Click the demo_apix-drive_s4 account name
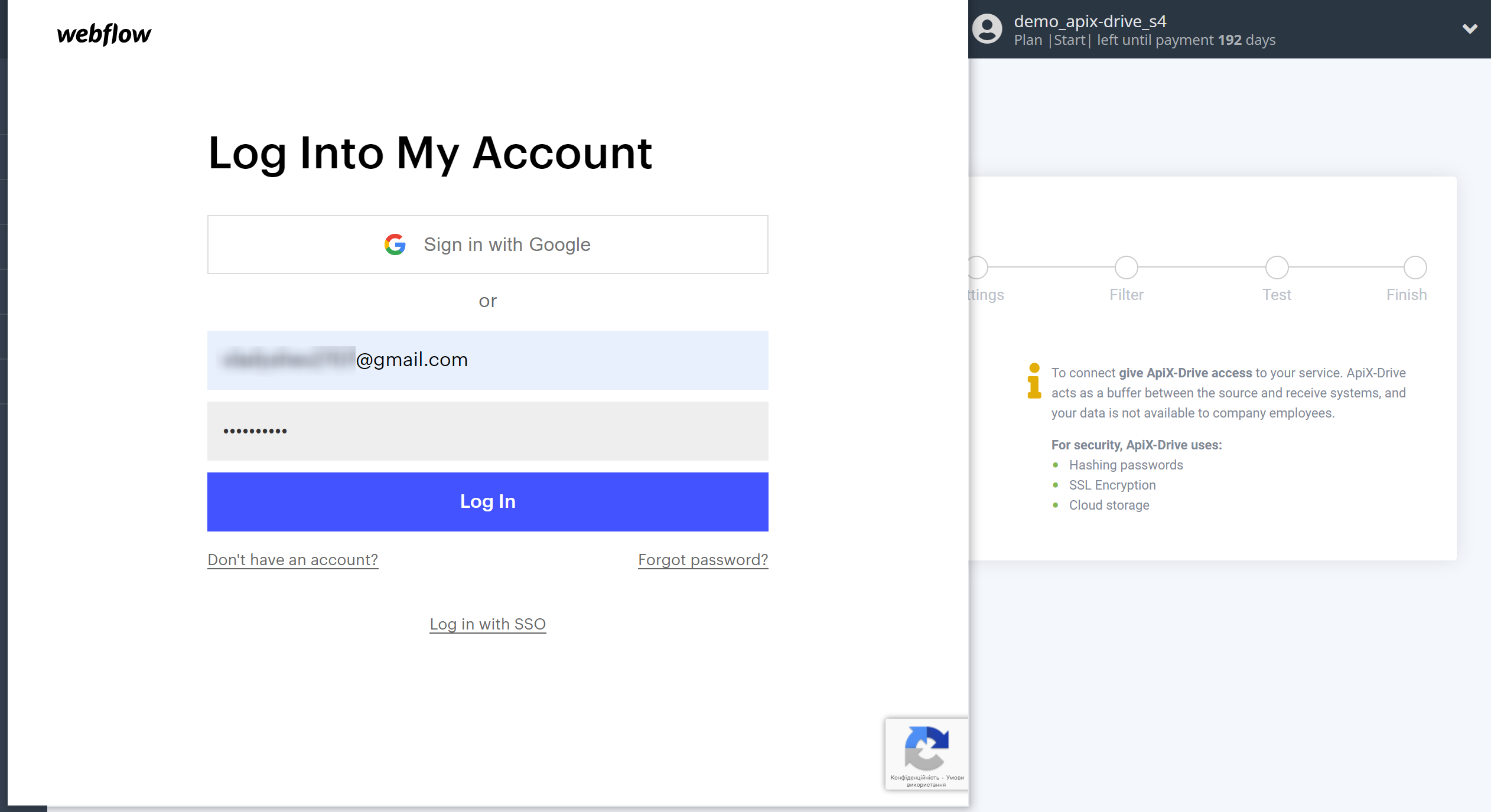Screen dimensions: 1491x812 (x=1090, y=21)
